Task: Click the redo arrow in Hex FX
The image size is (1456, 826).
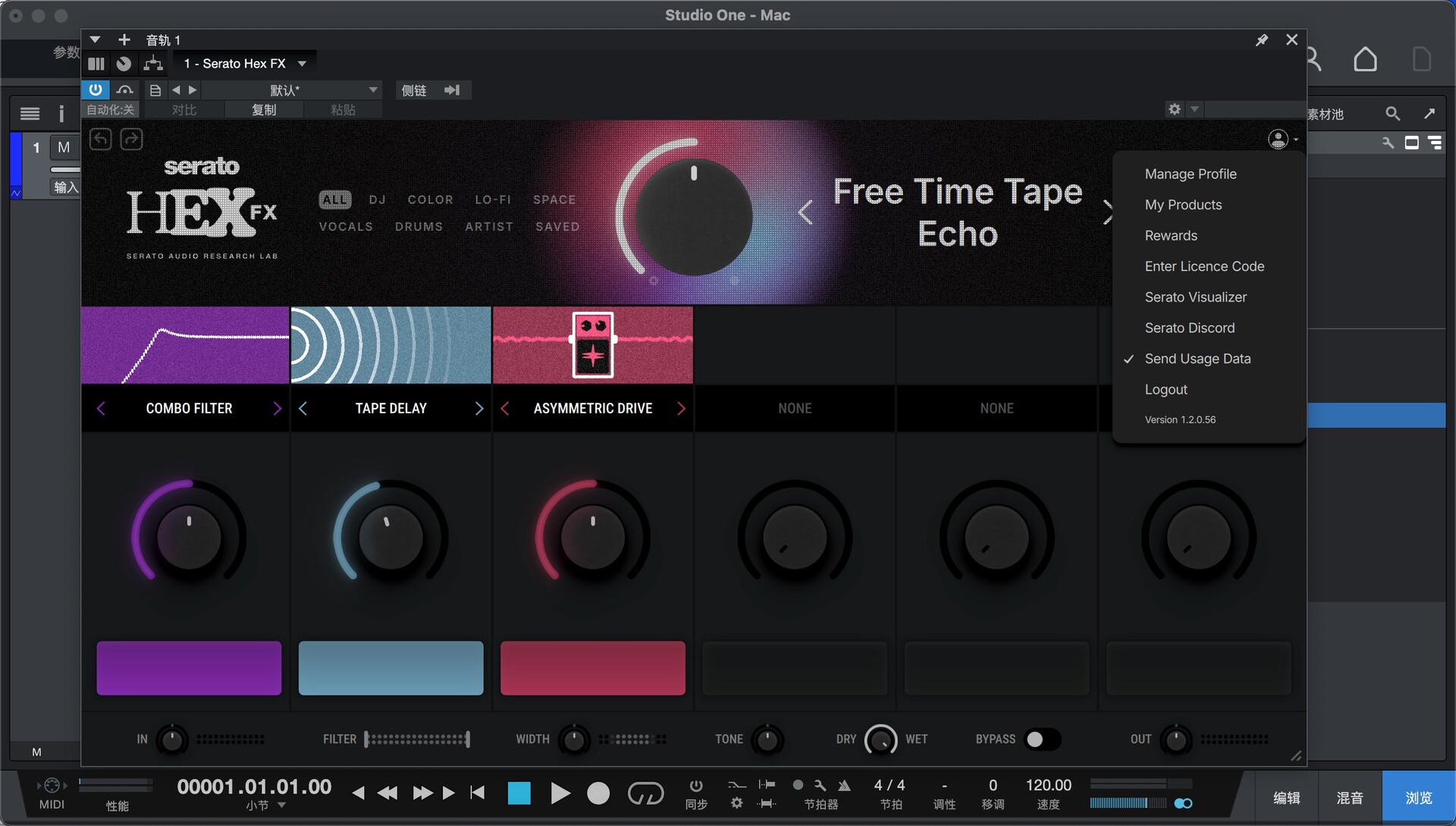Action: click(131, 140)
